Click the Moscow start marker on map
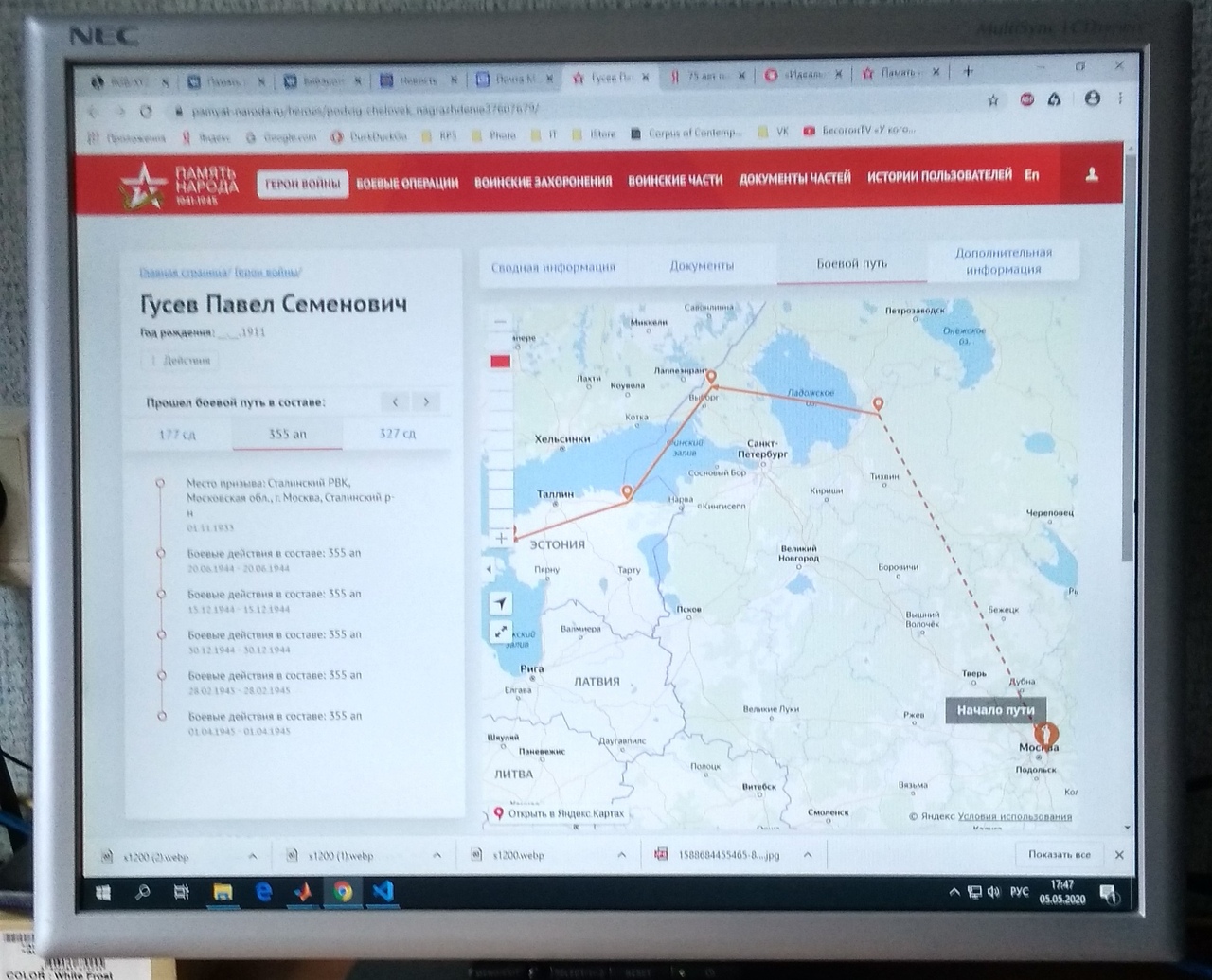Screen dimensions: 1212x980 pos(1045,735)
